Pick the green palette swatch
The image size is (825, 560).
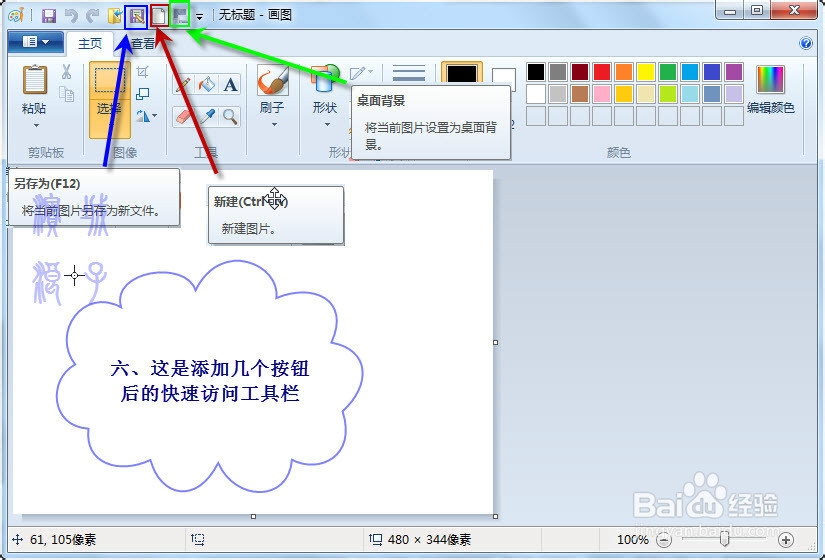click(668, 72)
